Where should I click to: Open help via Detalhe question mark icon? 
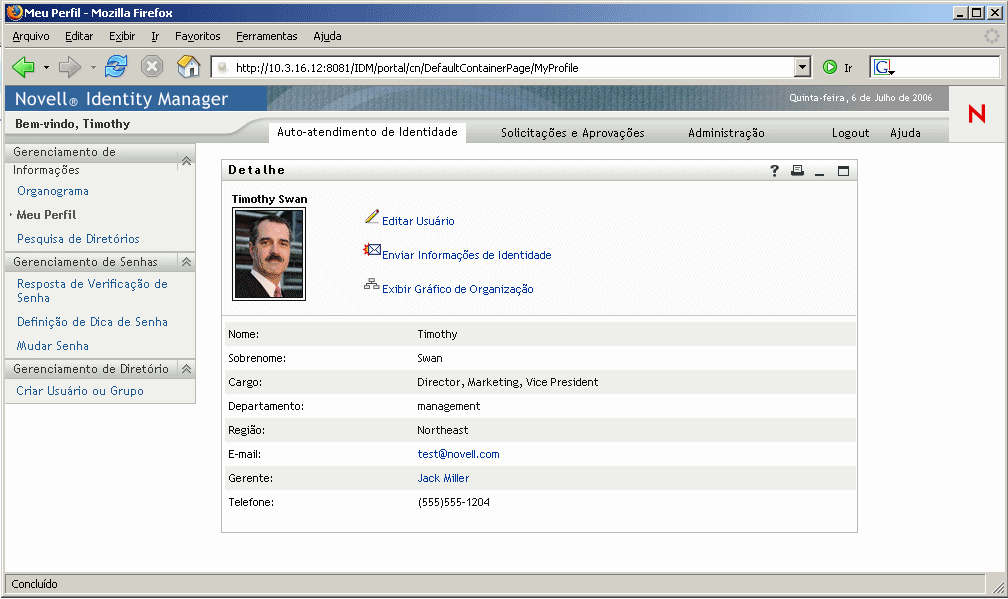(774, 171)
